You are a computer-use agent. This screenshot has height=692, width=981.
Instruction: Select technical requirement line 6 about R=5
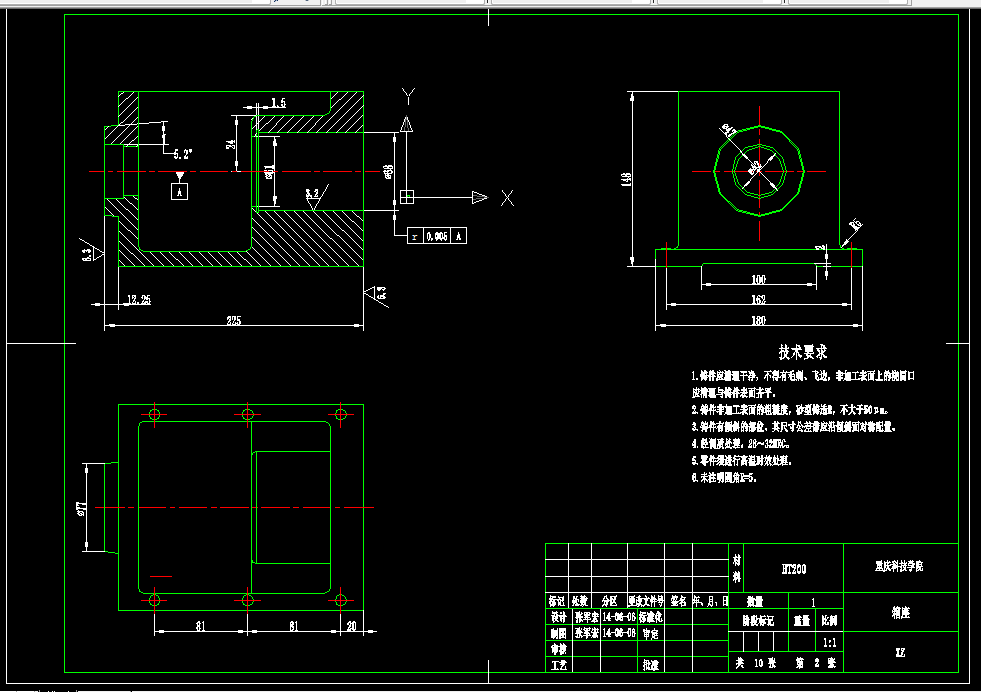724,477
